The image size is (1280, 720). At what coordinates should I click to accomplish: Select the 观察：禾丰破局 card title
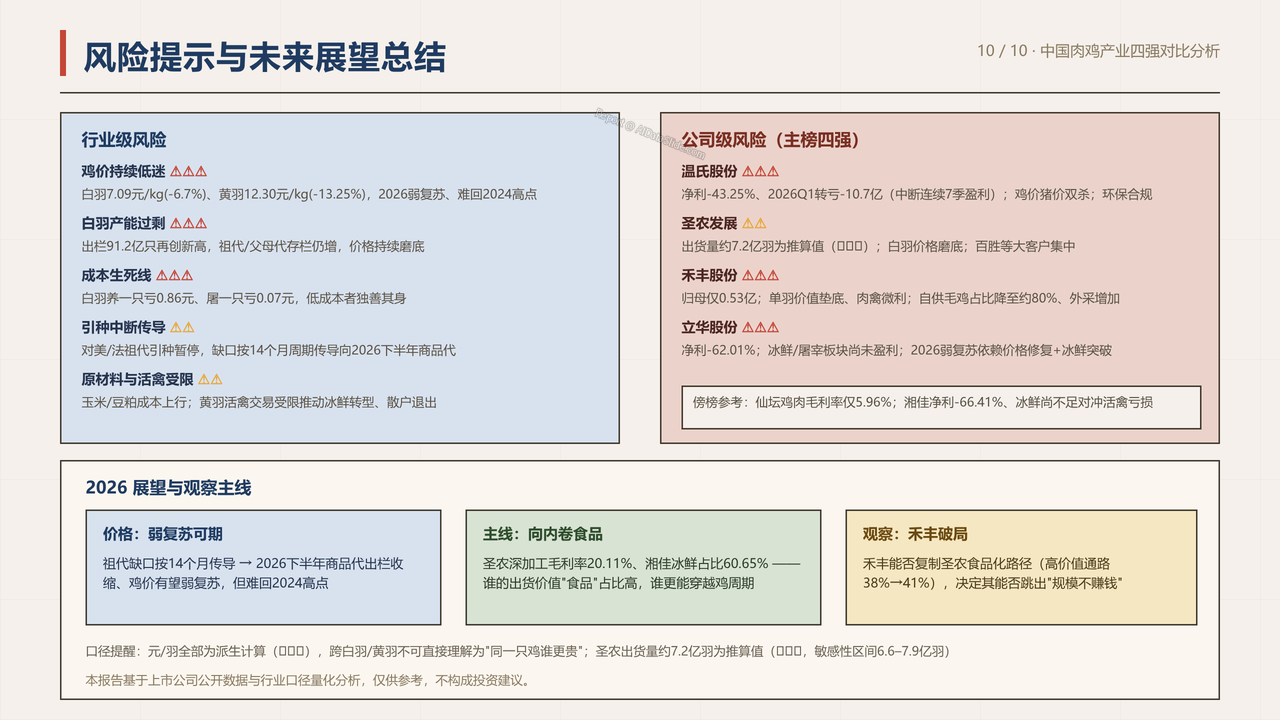click(x=916, y=534)
